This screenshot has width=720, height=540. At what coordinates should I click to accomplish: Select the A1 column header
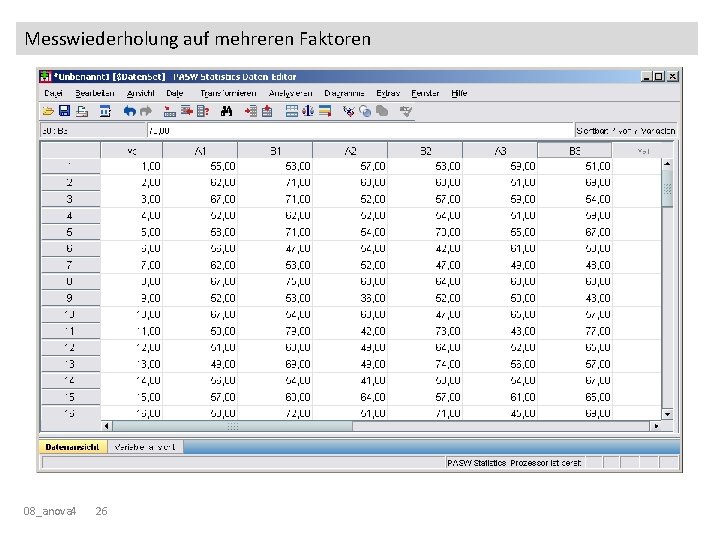(x=200, y=151)
